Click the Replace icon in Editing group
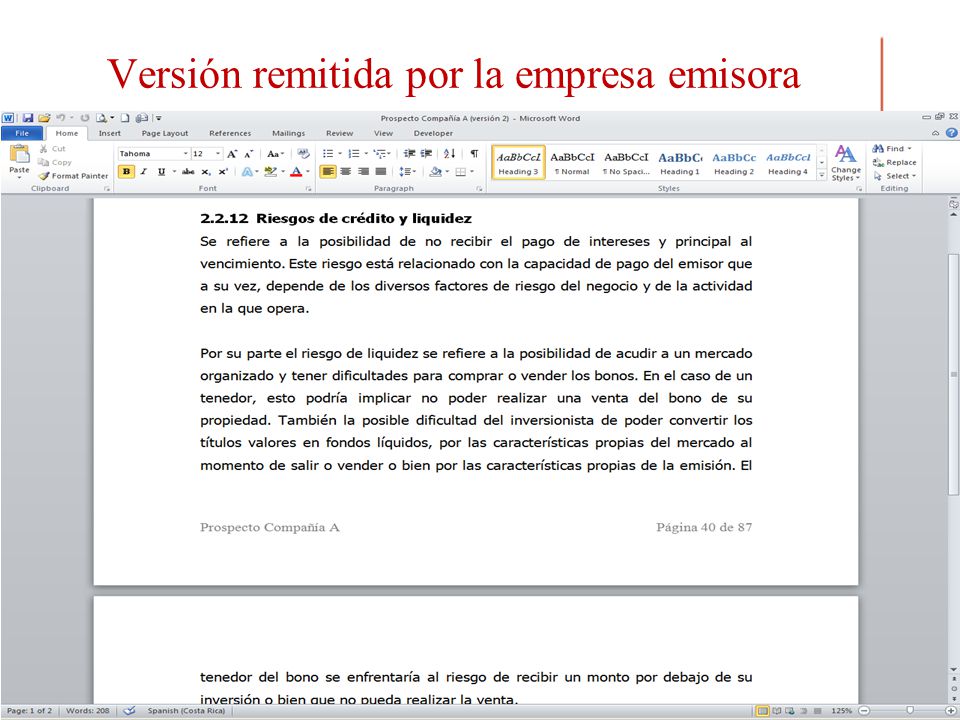The width and height of the screenshot is (960, 720). point(894,162)
